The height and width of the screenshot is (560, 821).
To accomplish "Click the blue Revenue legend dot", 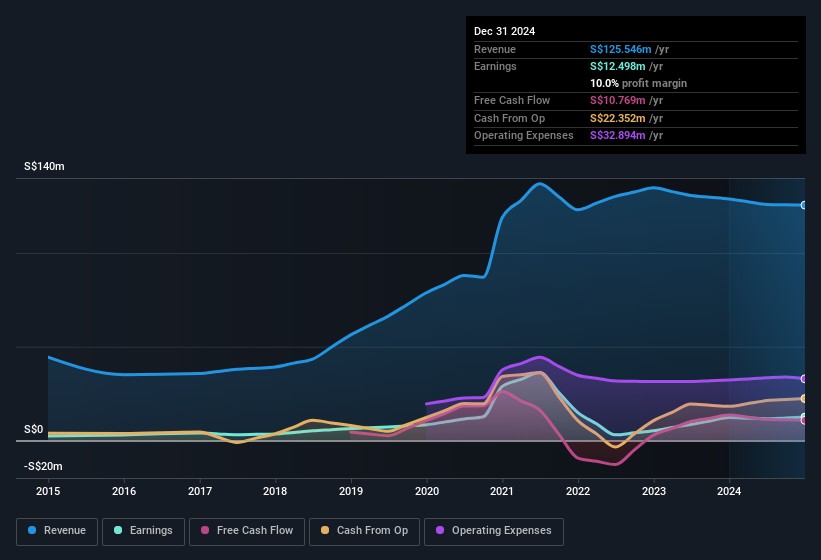I will pyautogui.click(x=33, y=530).
